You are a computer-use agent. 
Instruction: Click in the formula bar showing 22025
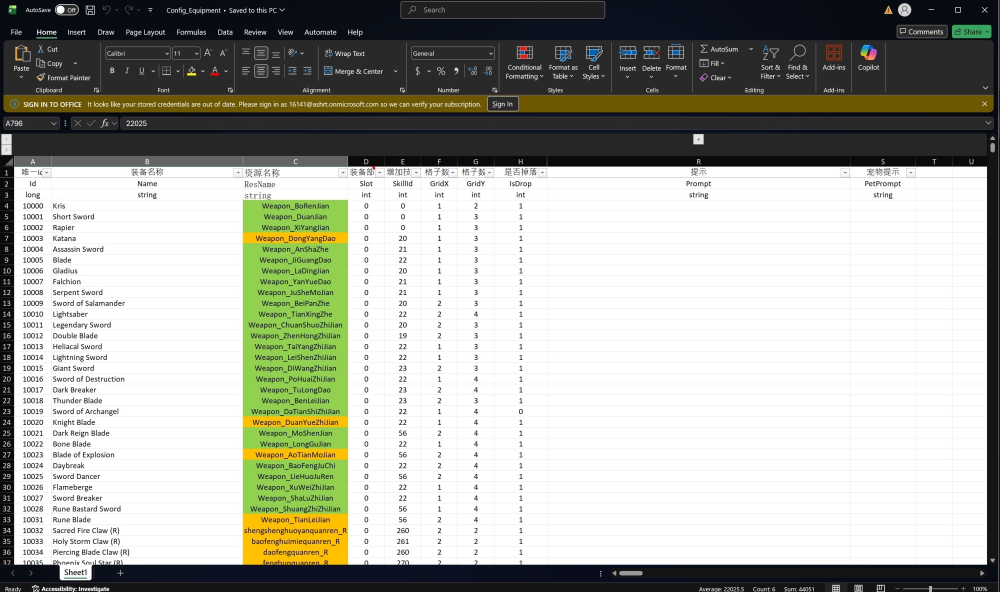point(500,123)
